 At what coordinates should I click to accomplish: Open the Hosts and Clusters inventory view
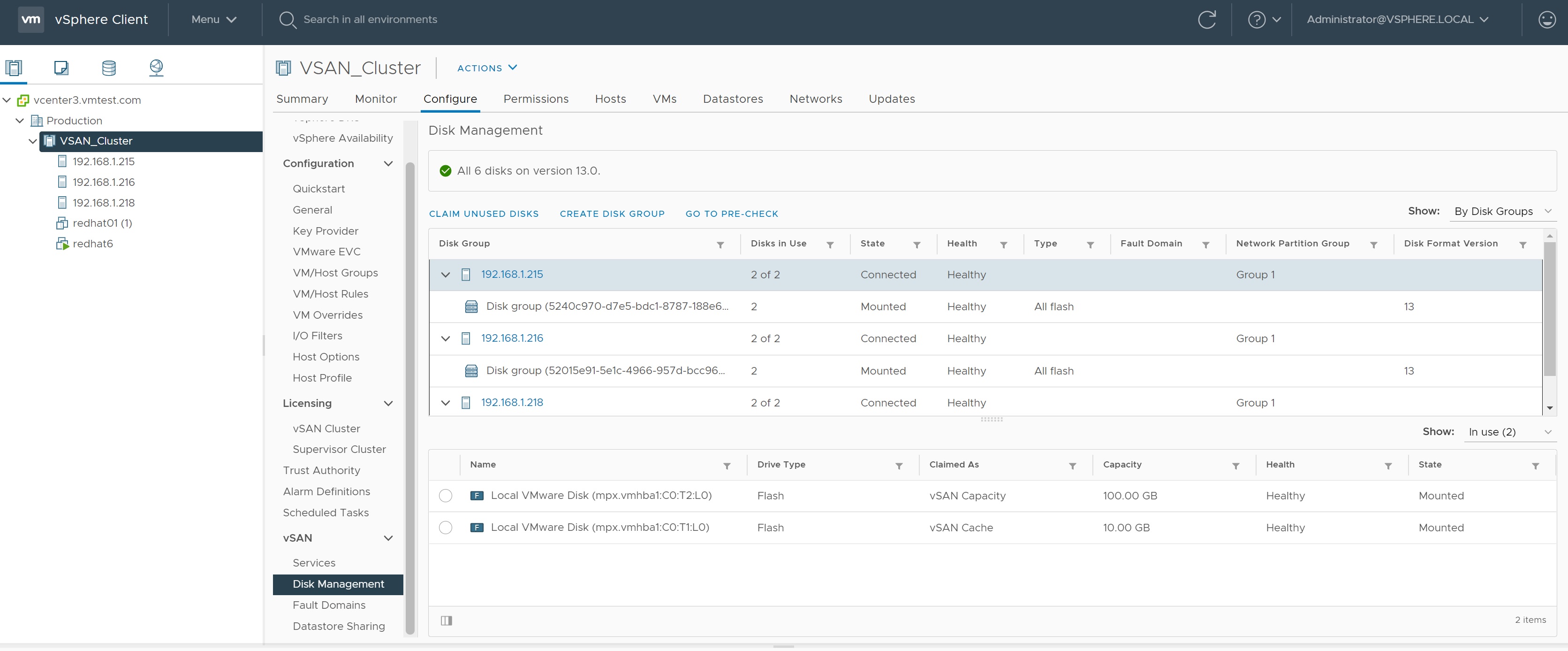(x=14, y=67)
